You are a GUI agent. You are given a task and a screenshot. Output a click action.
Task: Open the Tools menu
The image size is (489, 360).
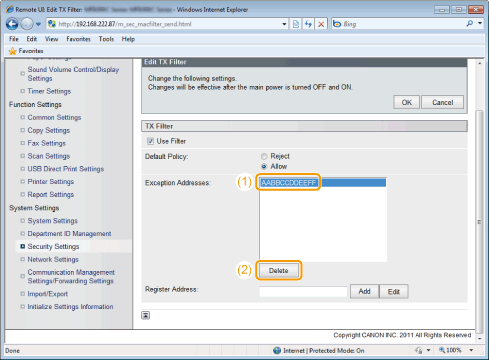(x=106, y=39)
